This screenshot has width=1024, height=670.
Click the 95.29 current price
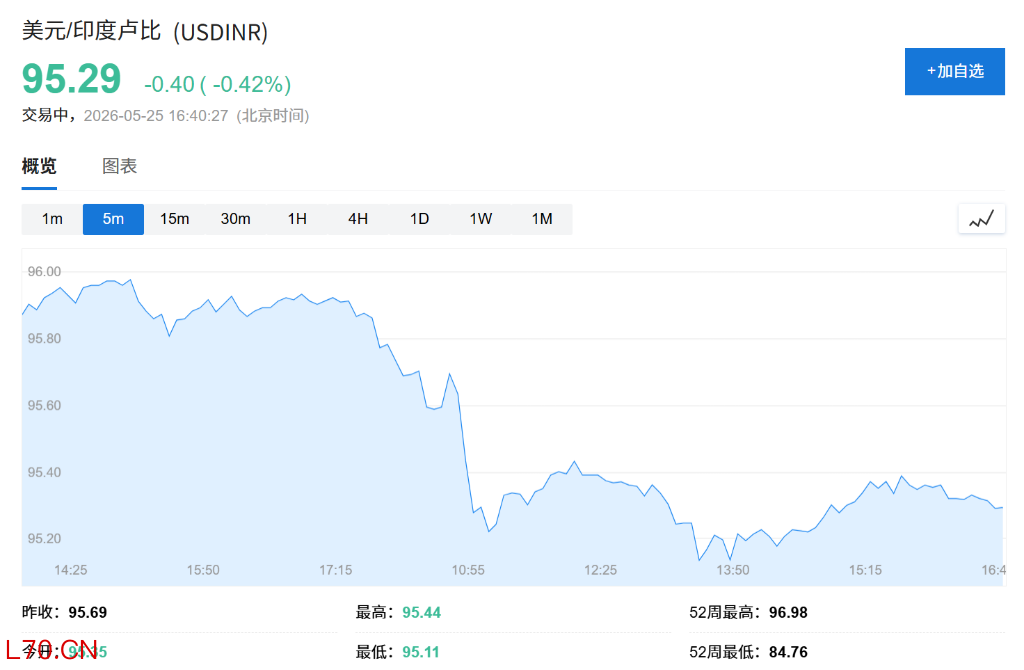(71, 79)
